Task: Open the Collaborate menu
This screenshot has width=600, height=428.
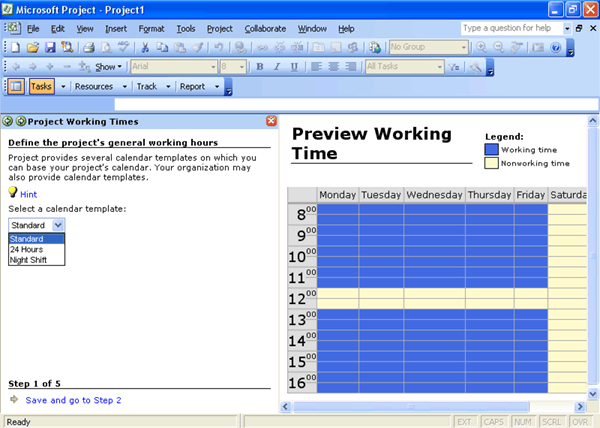Action: pyautogui.click(x=264, y=29)
